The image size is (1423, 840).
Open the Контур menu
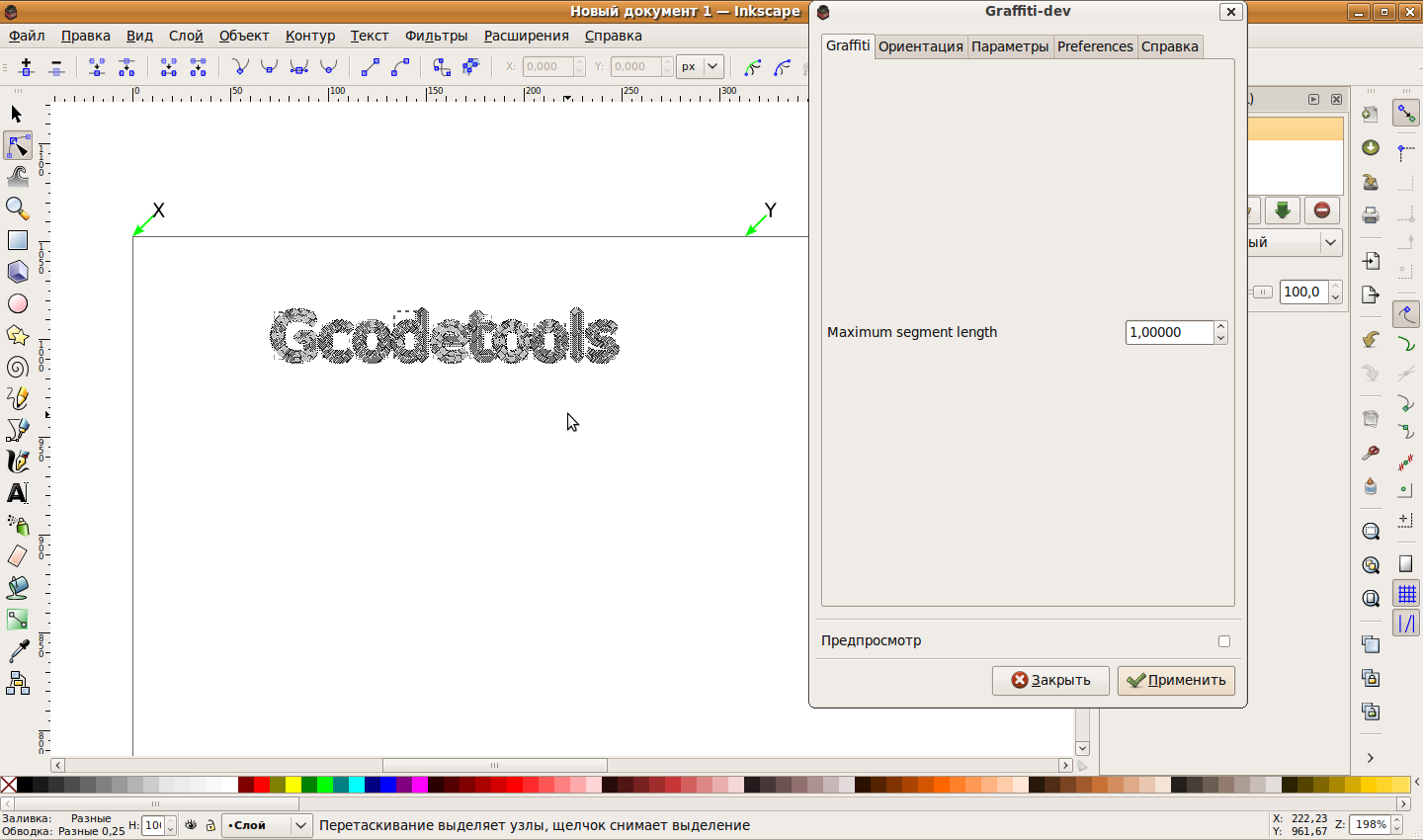pyautogui.click(x=310, y=36)
